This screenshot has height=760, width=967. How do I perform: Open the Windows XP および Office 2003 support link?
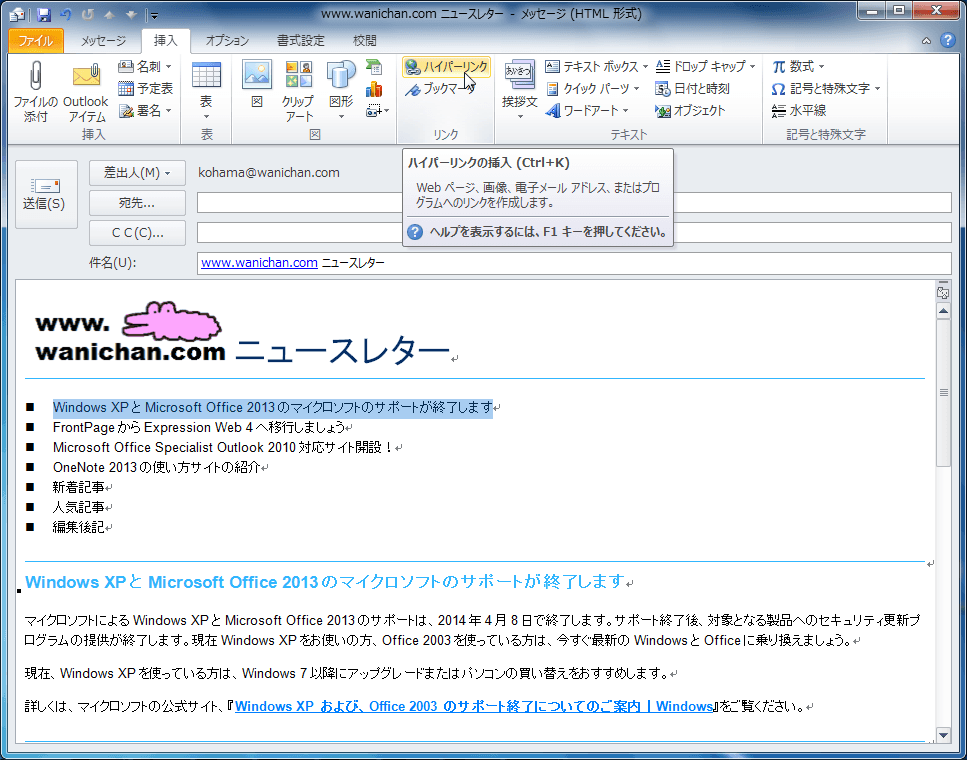[x=474, y=706]
